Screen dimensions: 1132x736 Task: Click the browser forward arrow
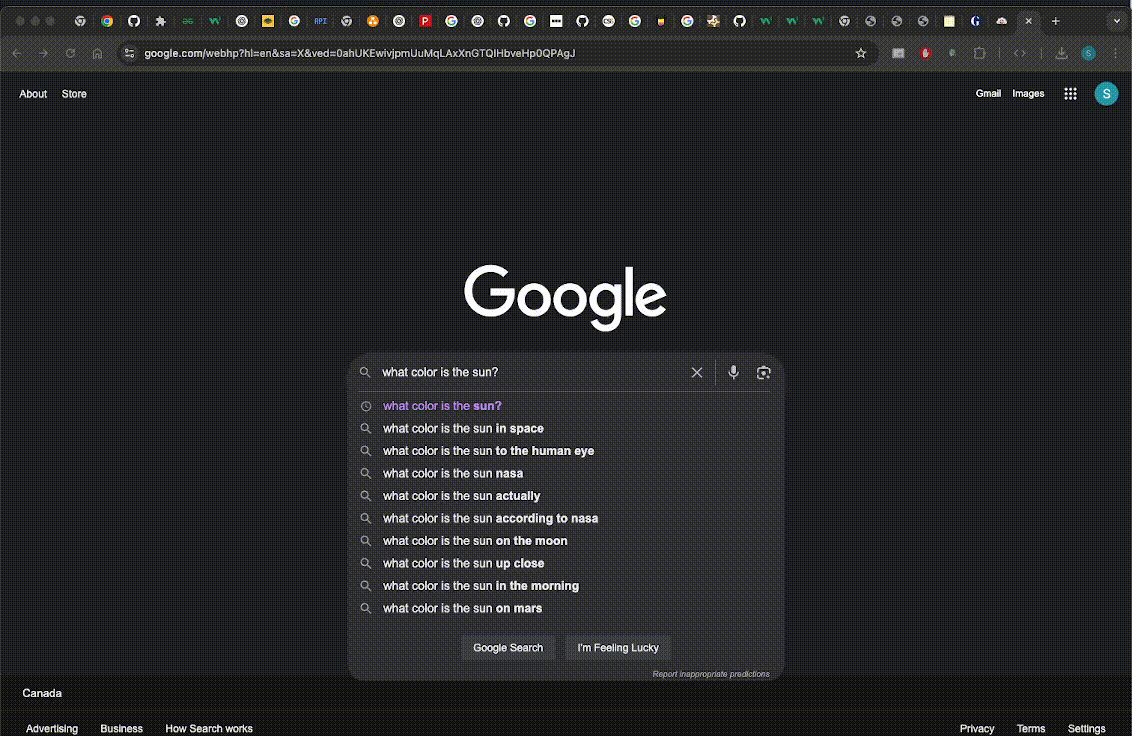tap(43, 53)
